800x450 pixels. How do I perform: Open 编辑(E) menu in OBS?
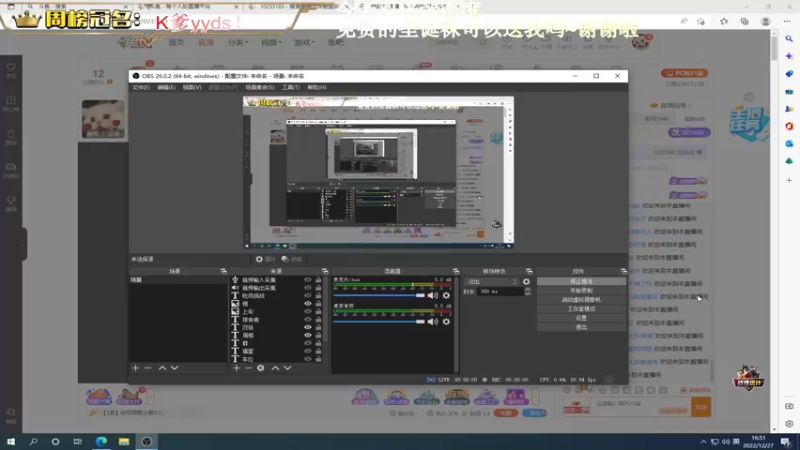(166, 88)
